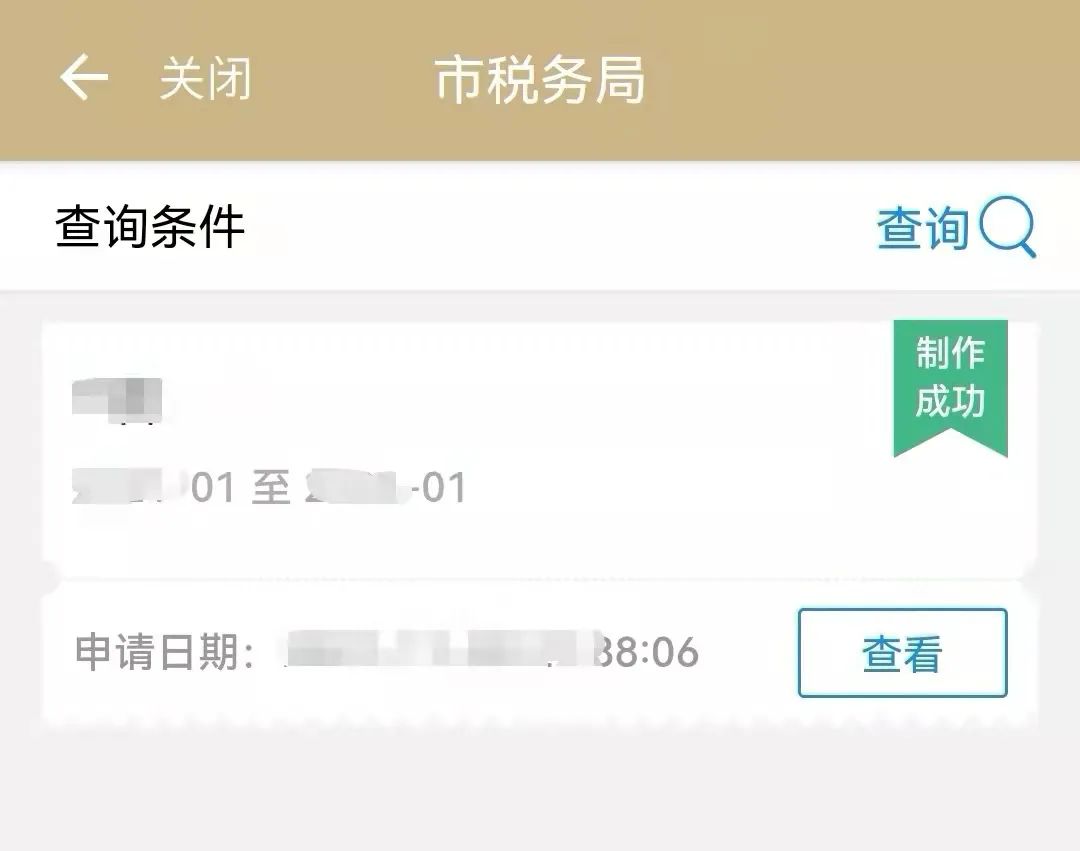The height and width of the screenshot is (851, 1080).
Task: Tap the green 制作成功 ribbon badge
Action: click(951, 387)
